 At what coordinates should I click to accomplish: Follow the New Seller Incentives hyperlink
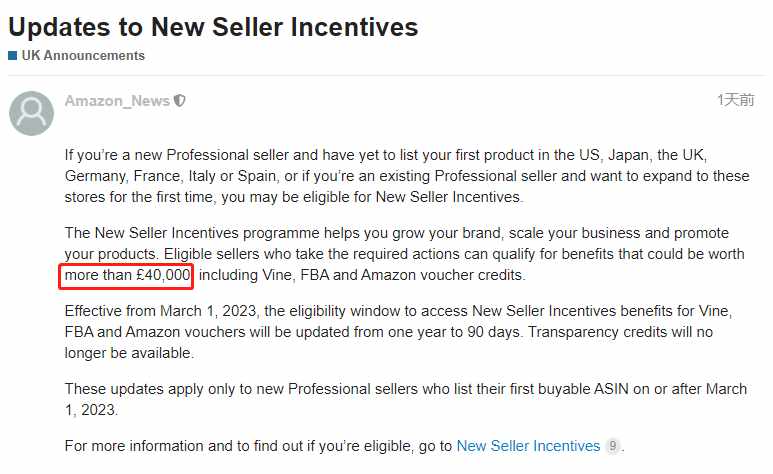click(x=528, y=446)
